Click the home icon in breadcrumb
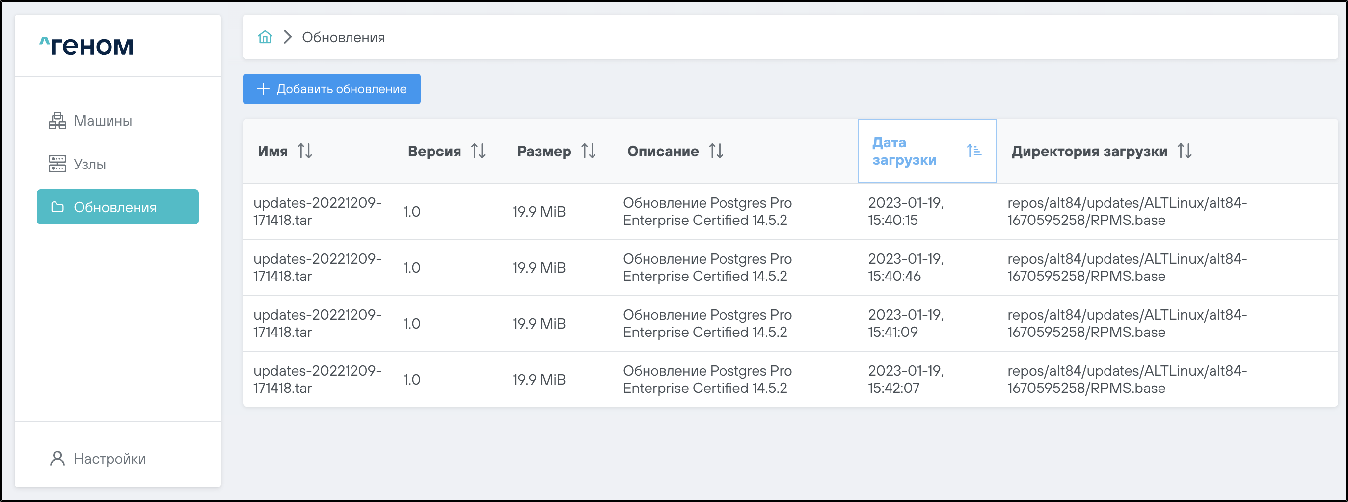The image size is (1348, 502). pyautogui.click(x=265, y=37)
